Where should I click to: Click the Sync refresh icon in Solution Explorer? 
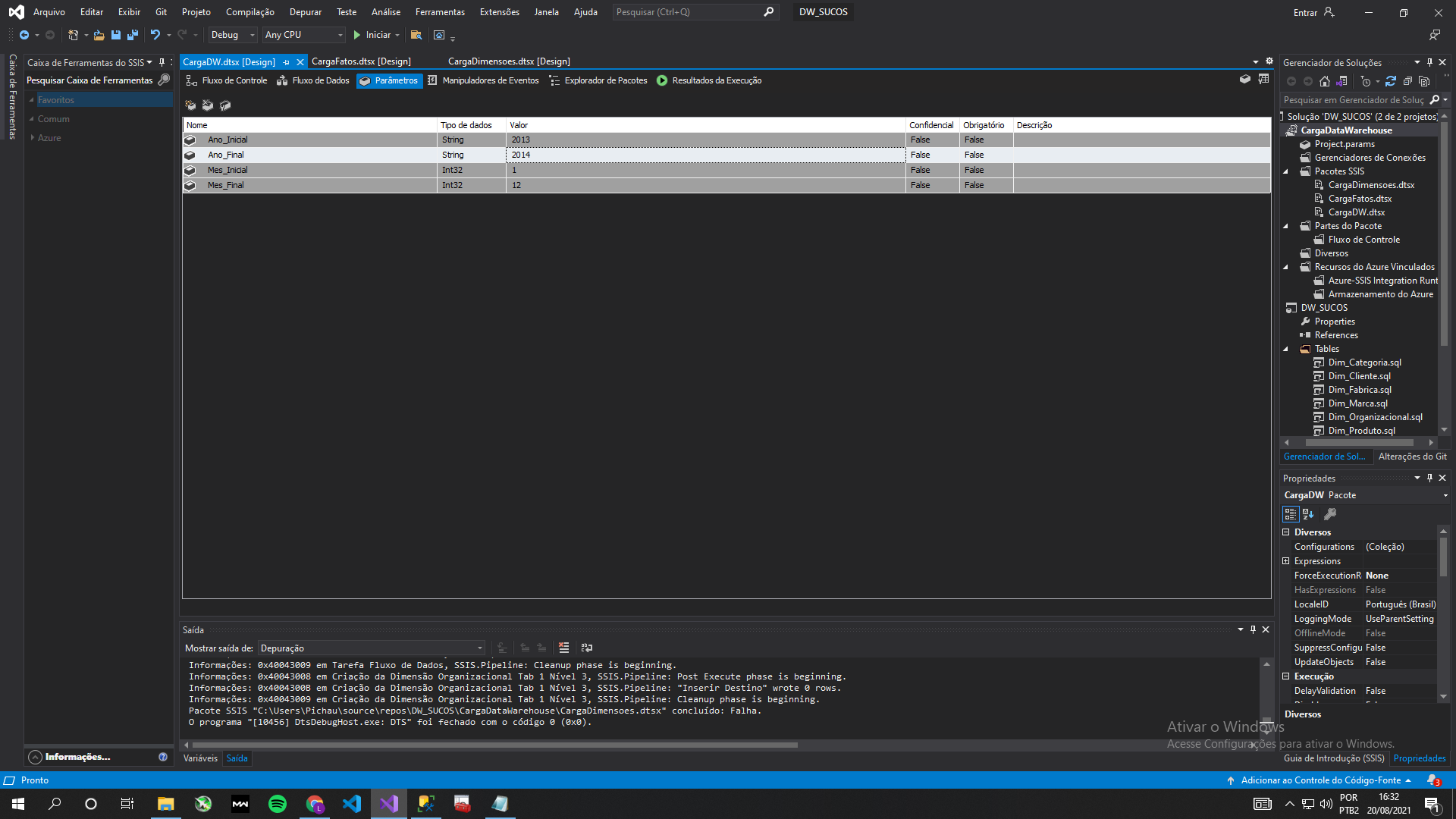coord(1391,81)
